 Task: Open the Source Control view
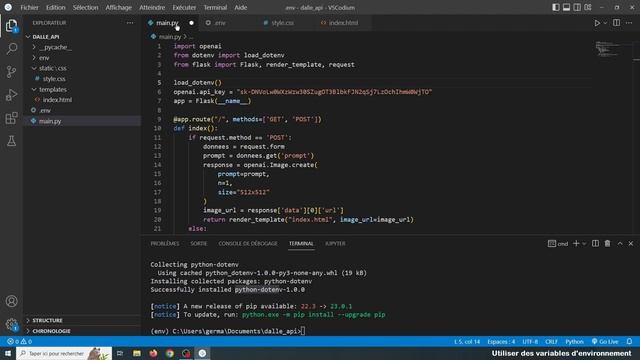coord(11,72)
